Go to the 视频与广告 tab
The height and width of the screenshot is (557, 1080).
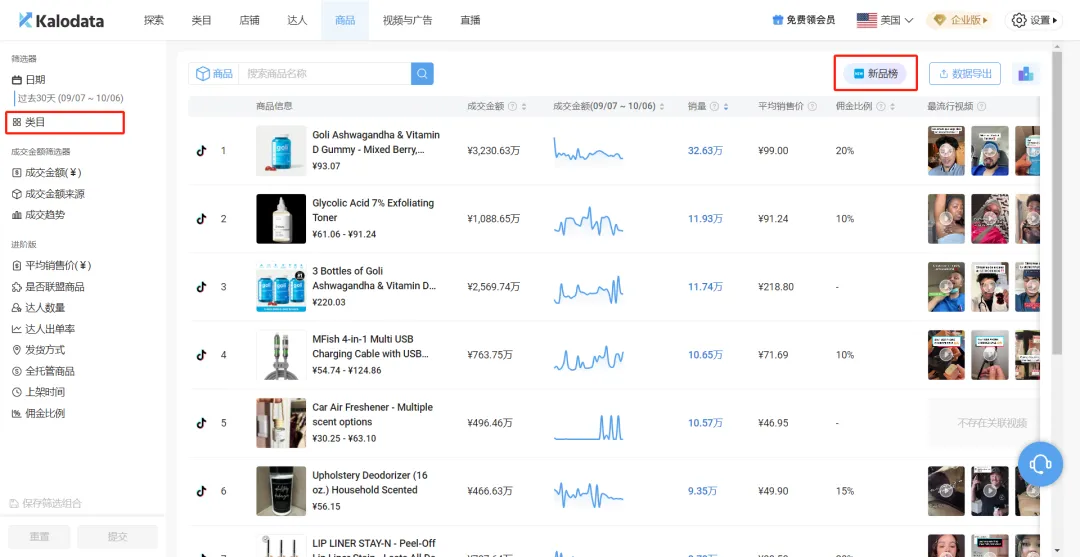pos(406,20)
